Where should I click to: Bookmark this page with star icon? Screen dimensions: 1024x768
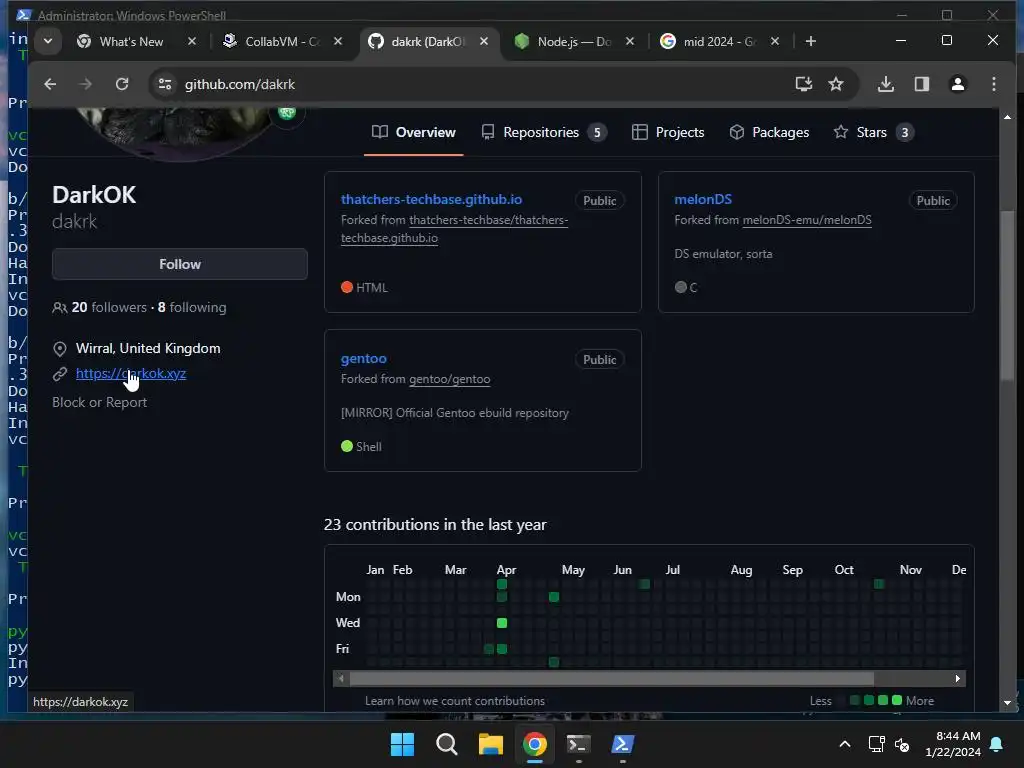(836, 84)
